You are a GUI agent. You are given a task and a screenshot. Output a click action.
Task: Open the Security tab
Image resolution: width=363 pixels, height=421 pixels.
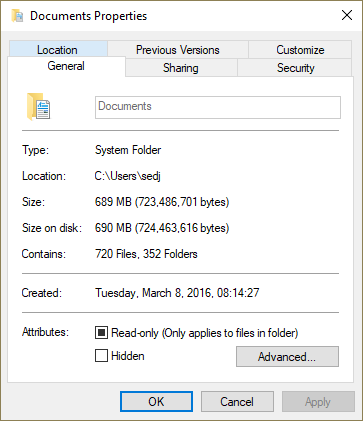point(295,68)
